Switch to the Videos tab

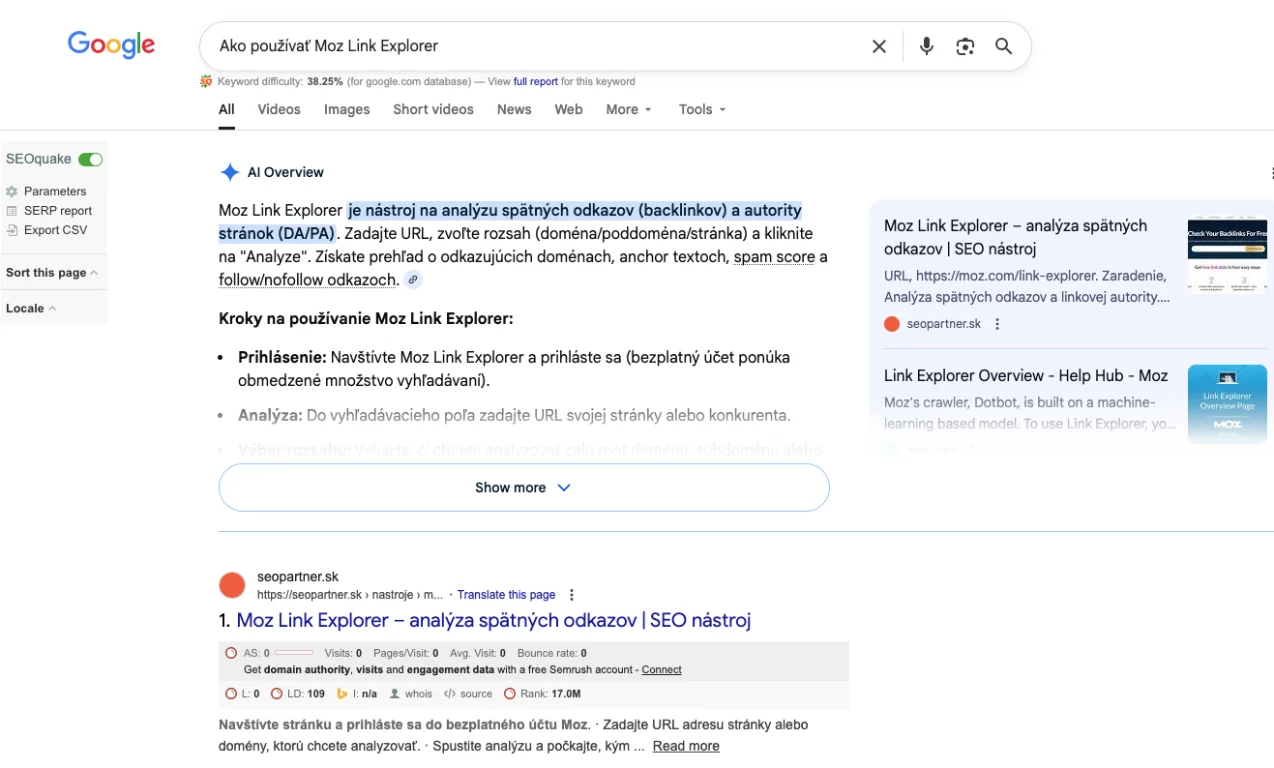click(278, 109)
